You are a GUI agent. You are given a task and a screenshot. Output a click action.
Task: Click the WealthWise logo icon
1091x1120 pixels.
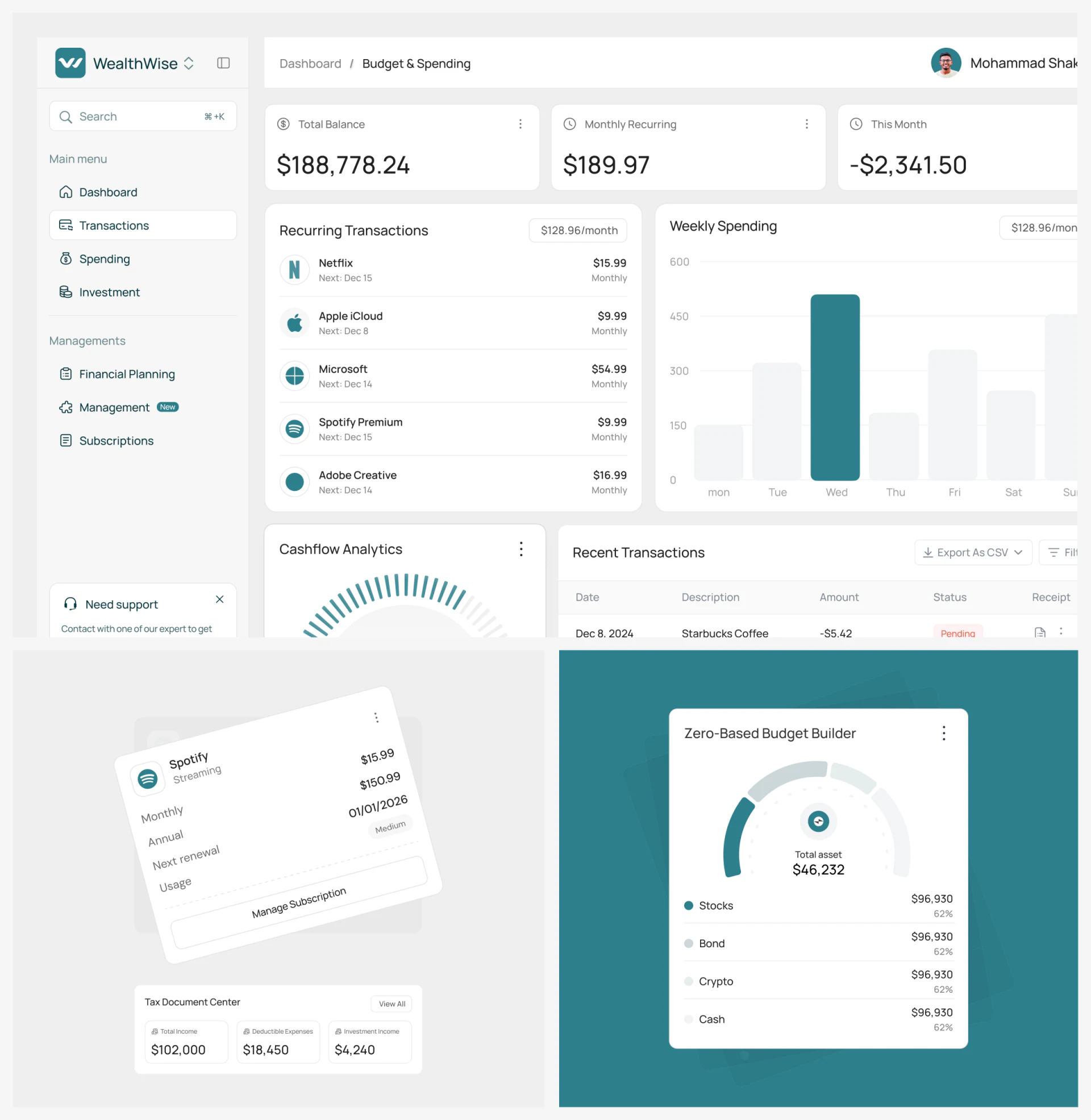tap(70, 63)
